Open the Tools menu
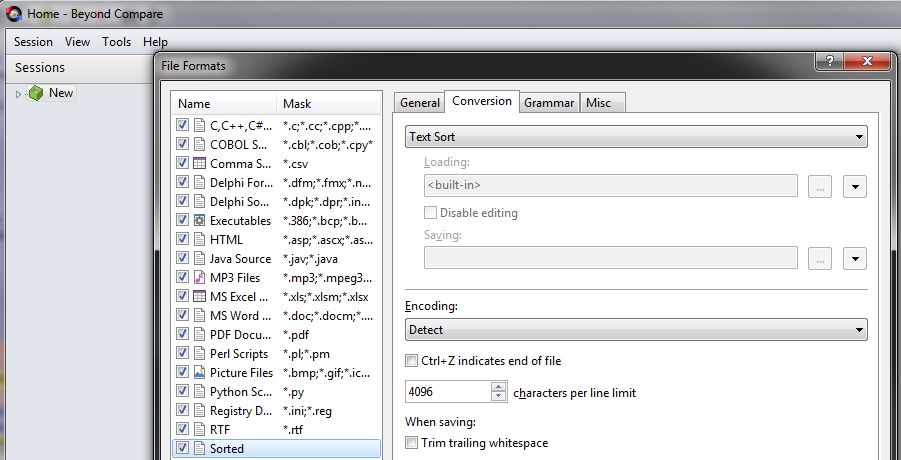901x460 pixels. [116, 42]
